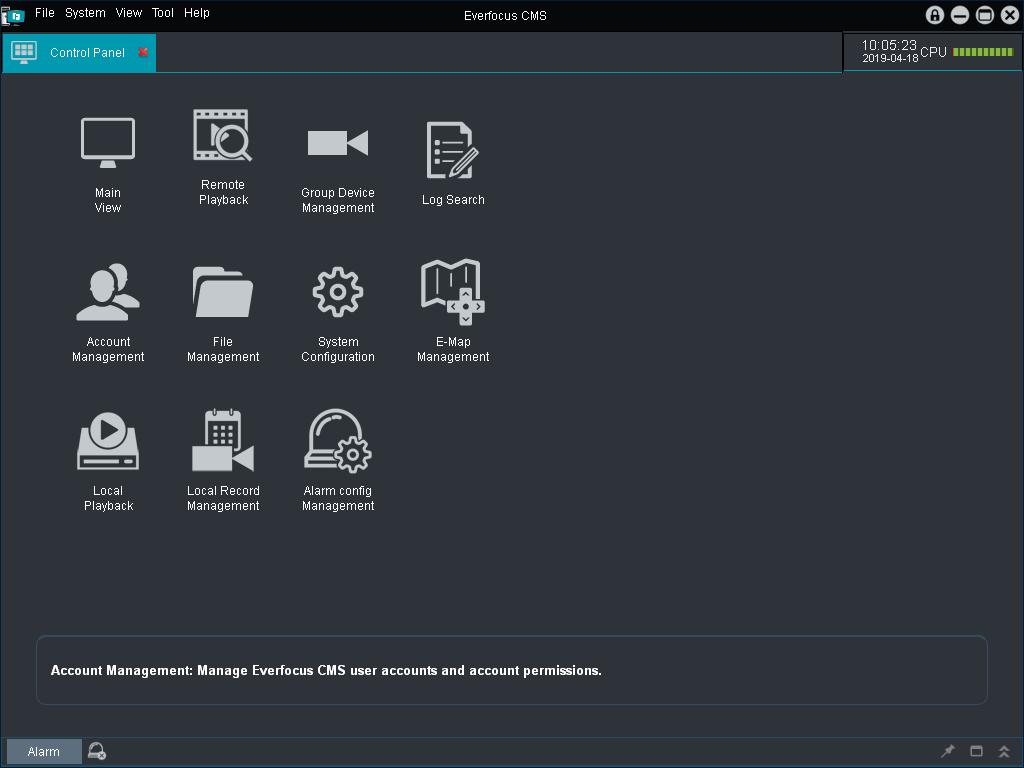
Task: Toggle the alarm siren icon in status bar
Action: pos(96,751)
